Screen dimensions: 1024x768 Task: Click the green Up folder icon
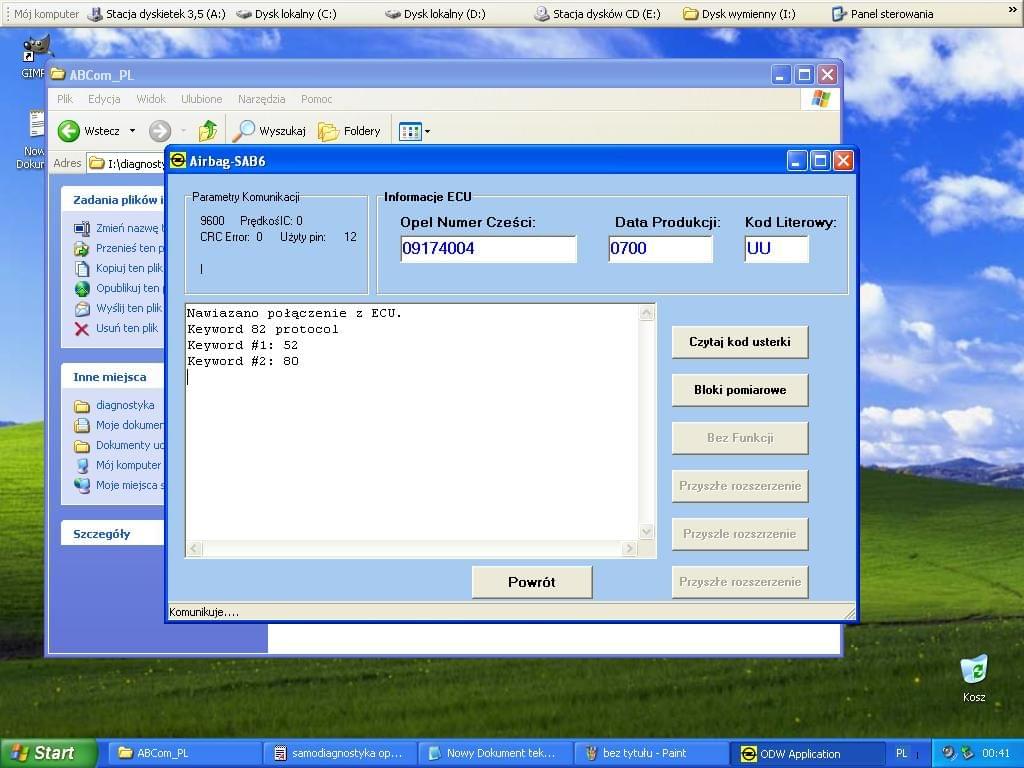208,131
